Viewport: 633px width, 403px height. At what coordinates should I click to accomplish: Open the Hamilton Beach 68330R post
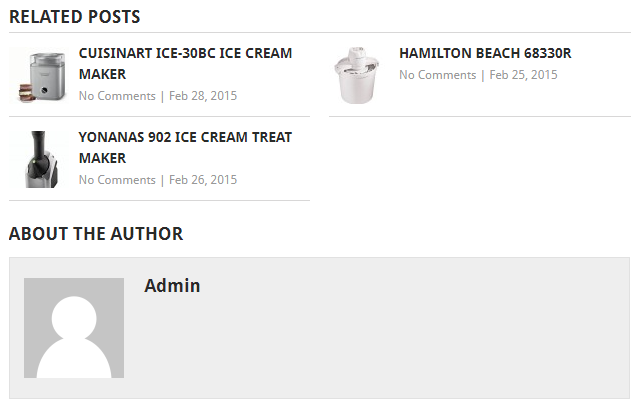coord(485,53)
